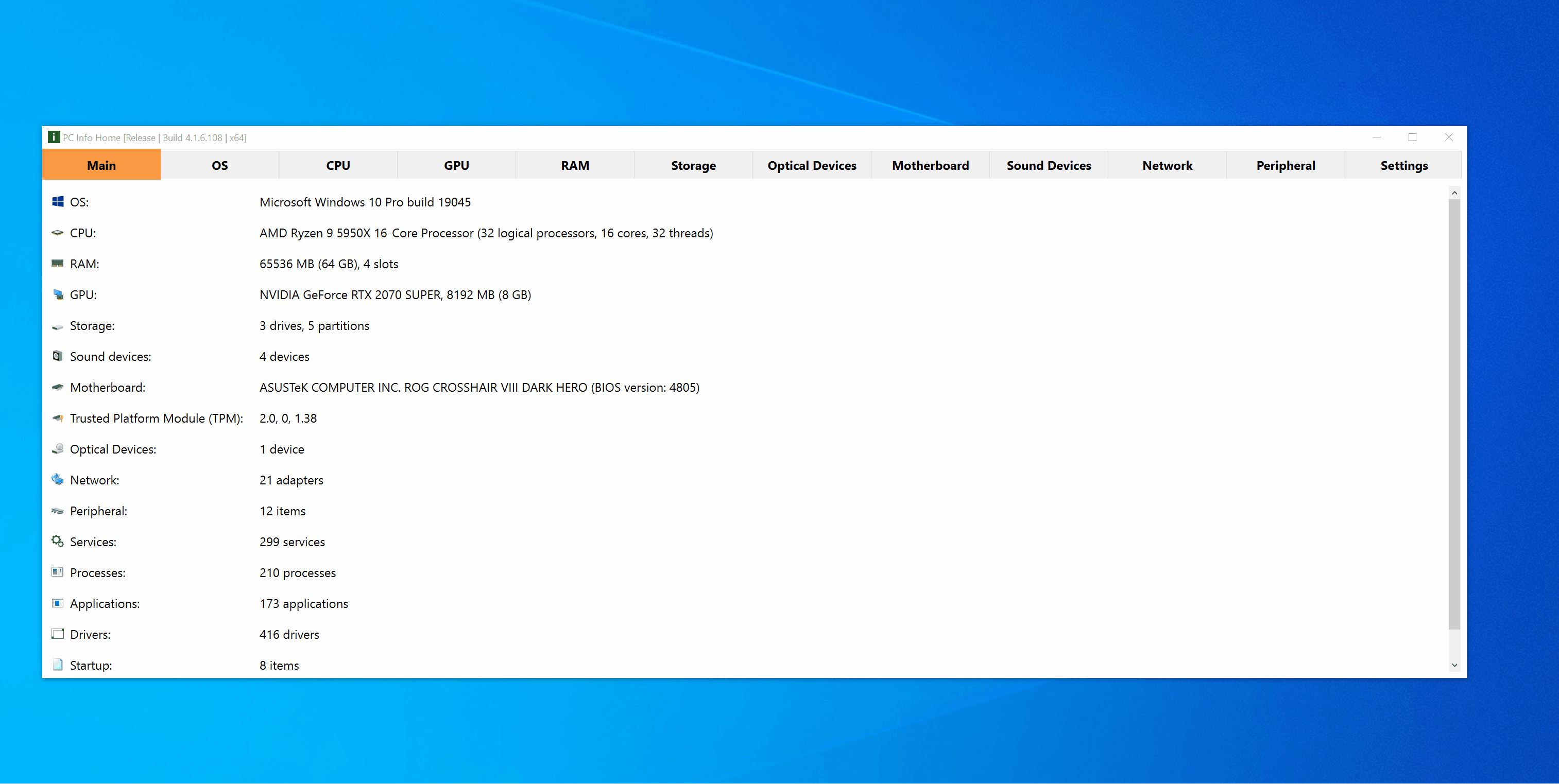Click '173 applications'
This screenshot has width=1559, height=784.
(x=304, y=603)
